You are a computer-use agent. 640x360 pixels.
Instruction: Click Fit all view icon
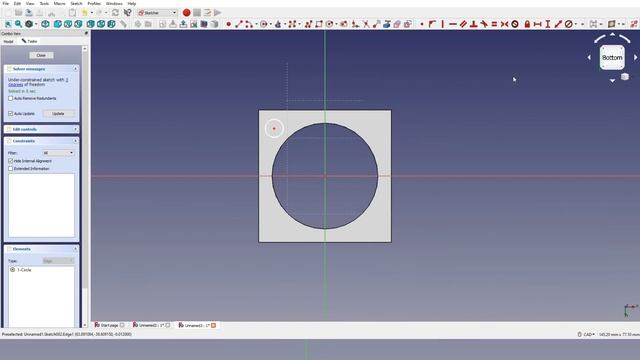[8, 24]
